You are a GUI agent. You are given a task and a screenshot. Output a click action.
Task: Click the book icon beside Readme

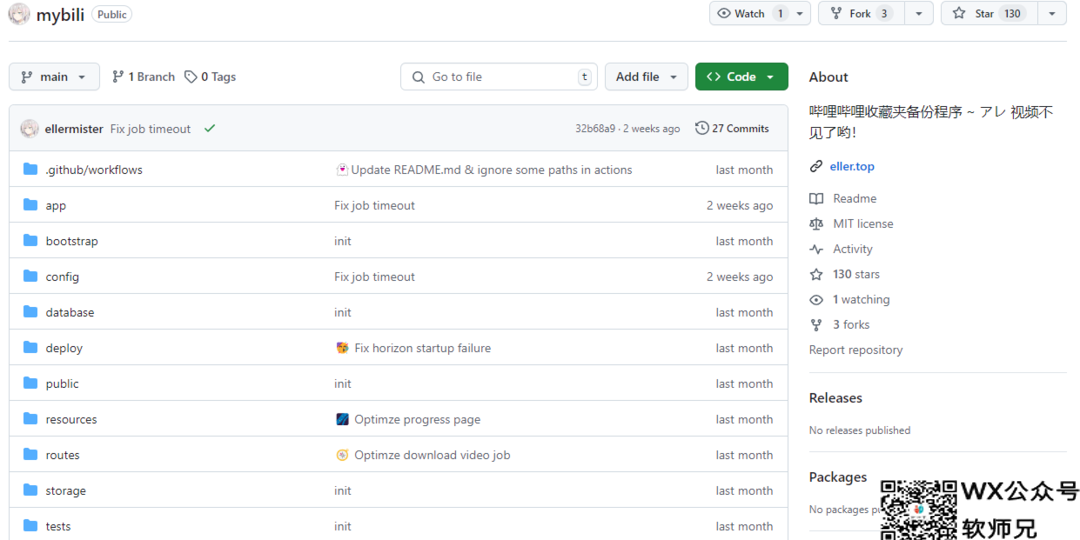[816, 198]
